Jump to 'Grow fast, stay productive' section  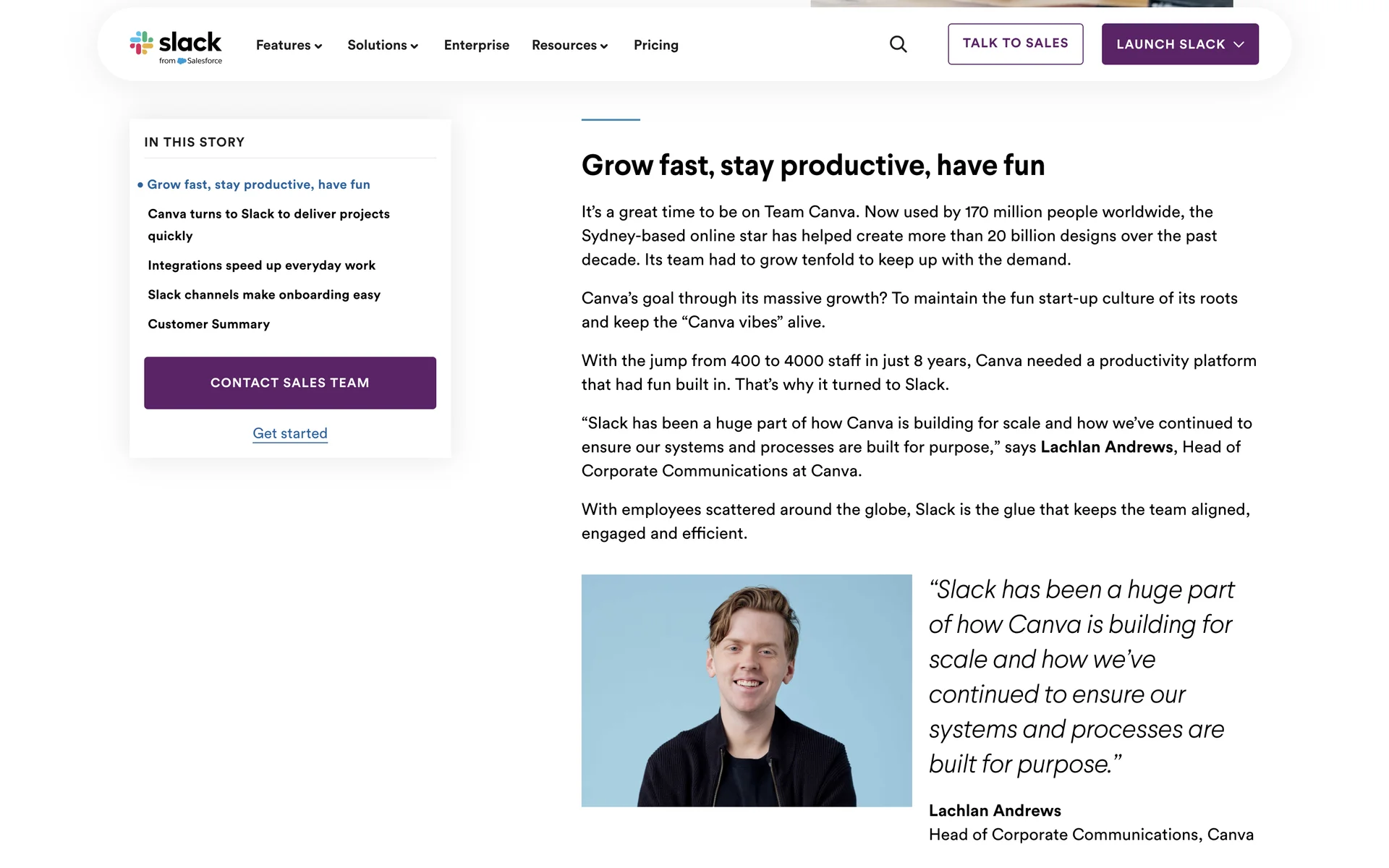258,184
